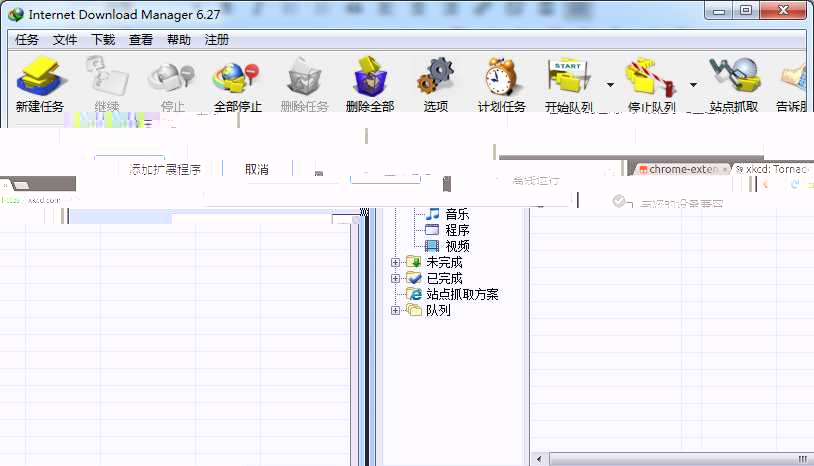Select 站点抓取方案 in the tree

pos(462,294)
